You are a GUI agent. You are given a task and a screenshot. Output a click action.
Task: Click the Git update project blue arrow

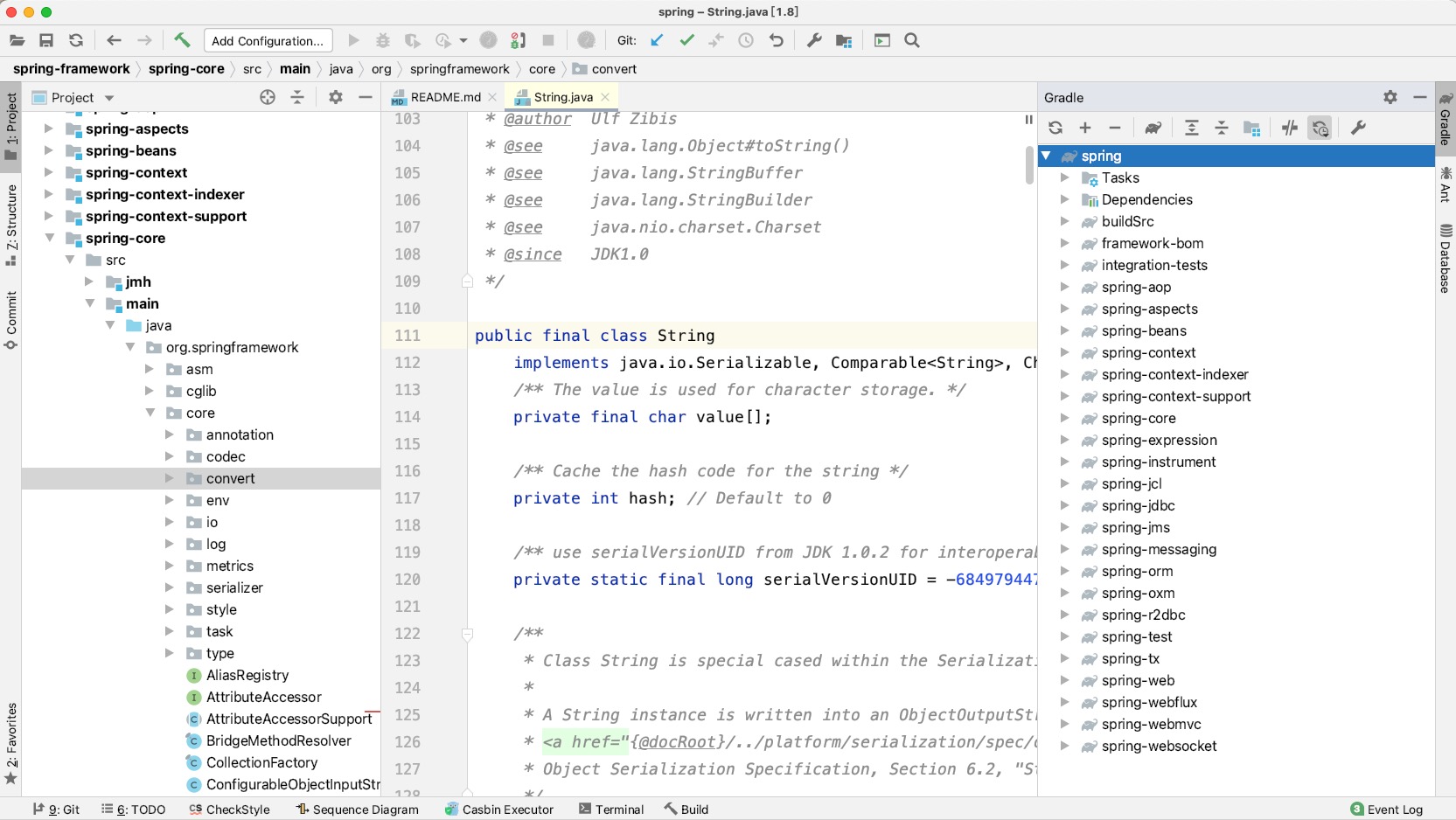click(657, 40)
